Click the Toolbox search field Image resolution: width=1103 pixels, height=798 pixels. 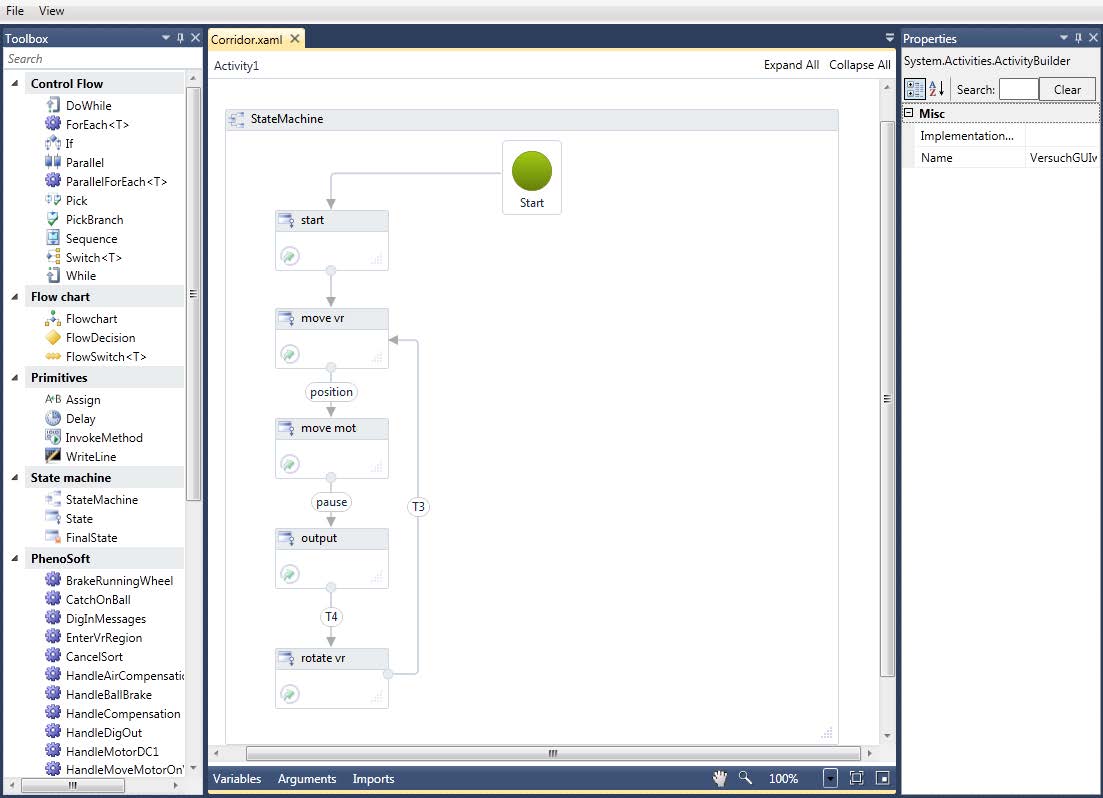pos(95,59)
